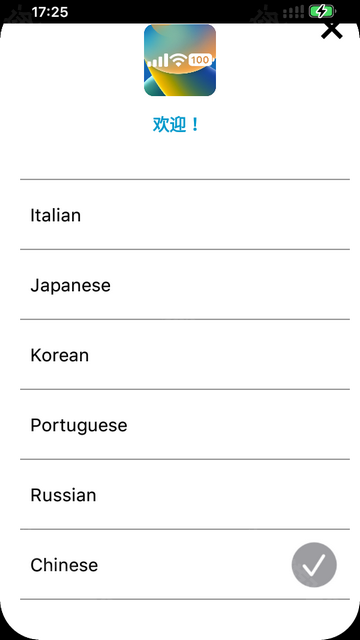Tap the app logo image above the welcome text
Screen dimensions: 360x640
pyautogui.click(x=180, y=60)
